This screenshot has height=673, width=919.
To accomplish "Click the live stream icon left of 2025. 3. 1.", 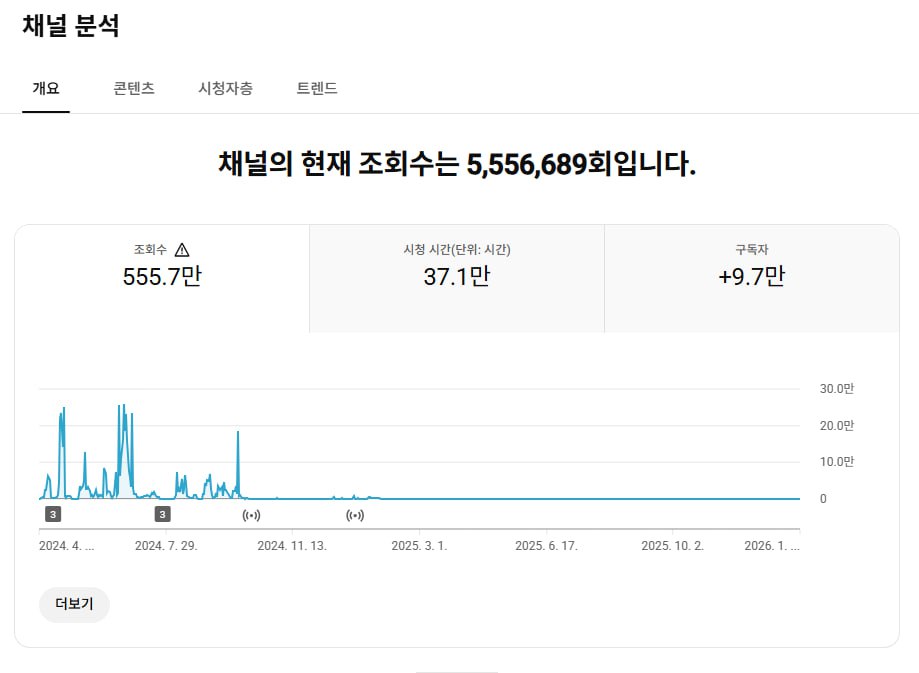I will 355,516.
